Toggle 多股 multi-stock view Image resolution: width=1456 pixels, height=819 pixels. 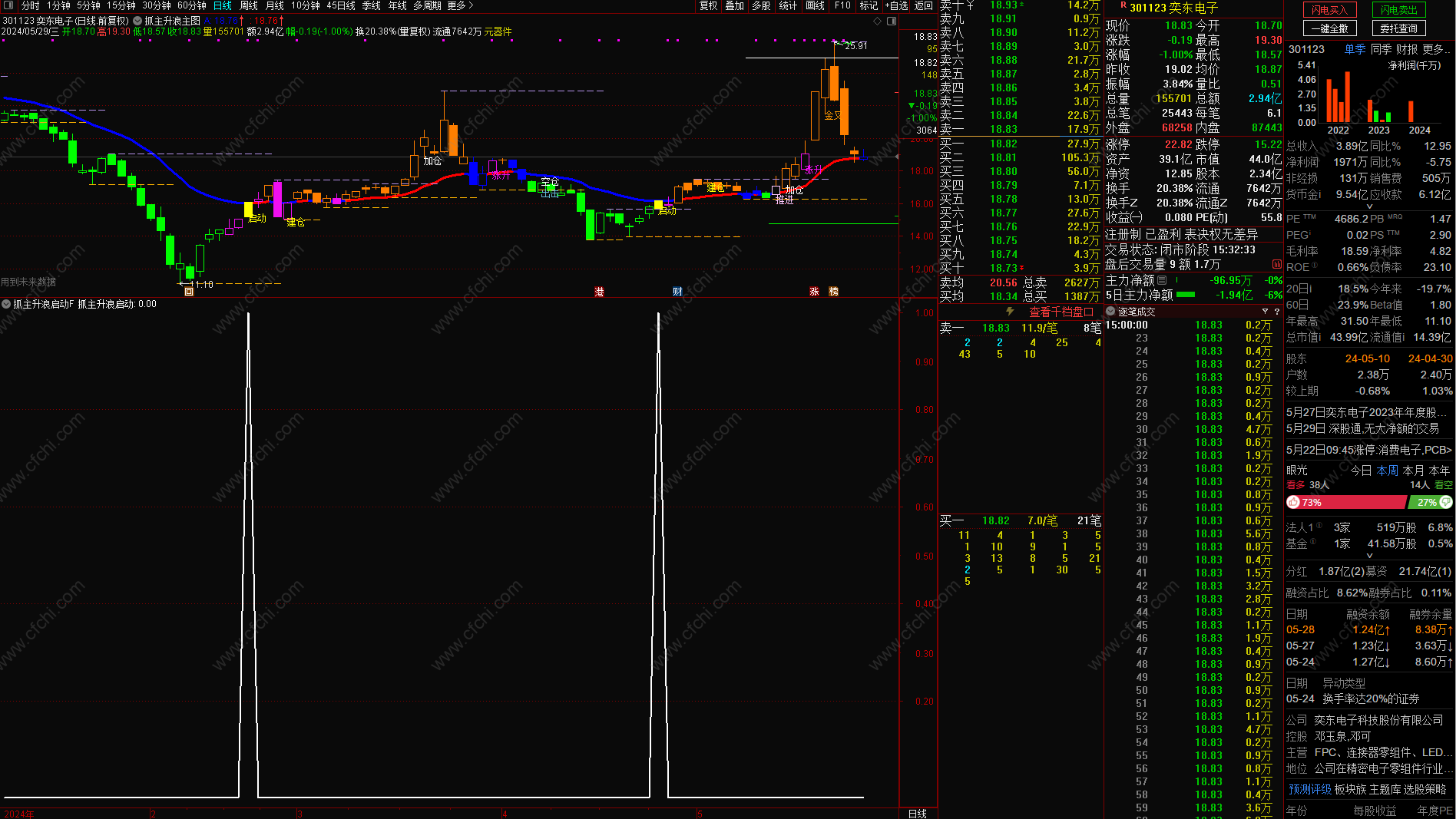pyautogui.click(x=761, y=5)
